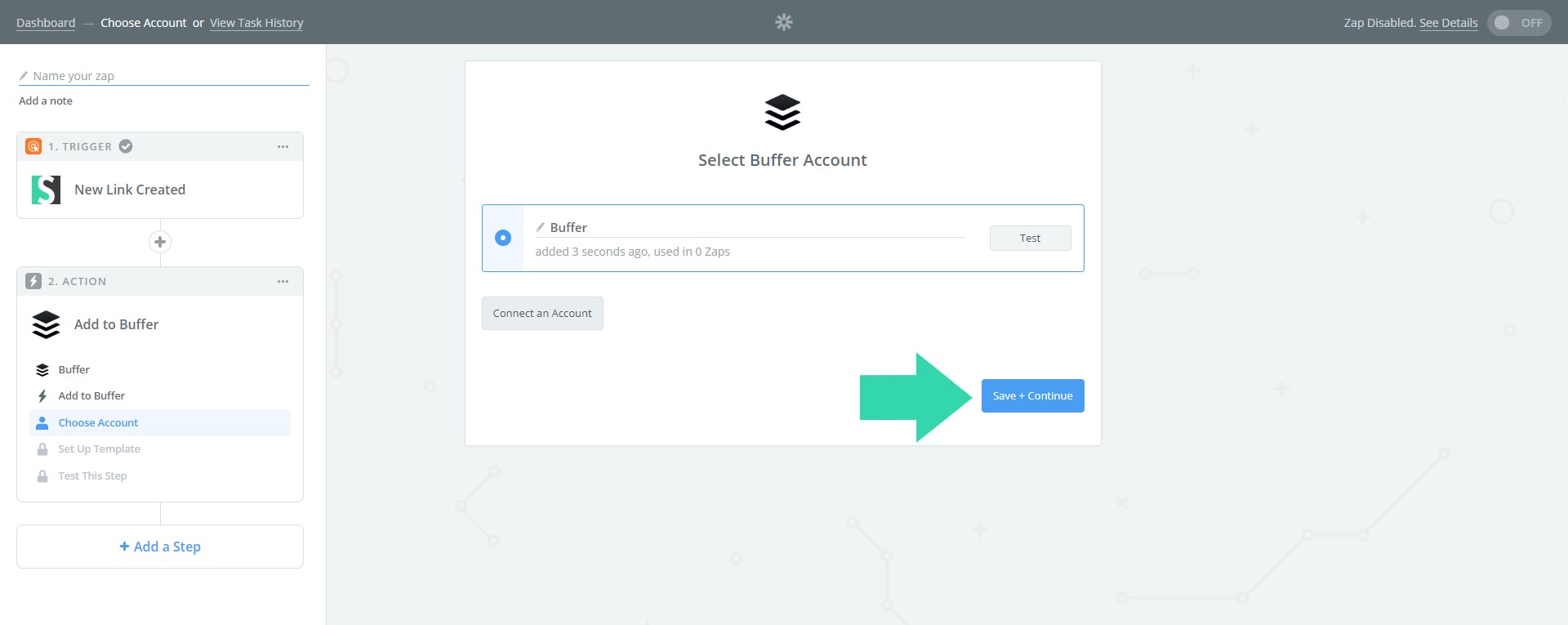This screenshot has width=1568, height=625.
Task: Click the lightning bolt action icon
Action: coord(33,281)
